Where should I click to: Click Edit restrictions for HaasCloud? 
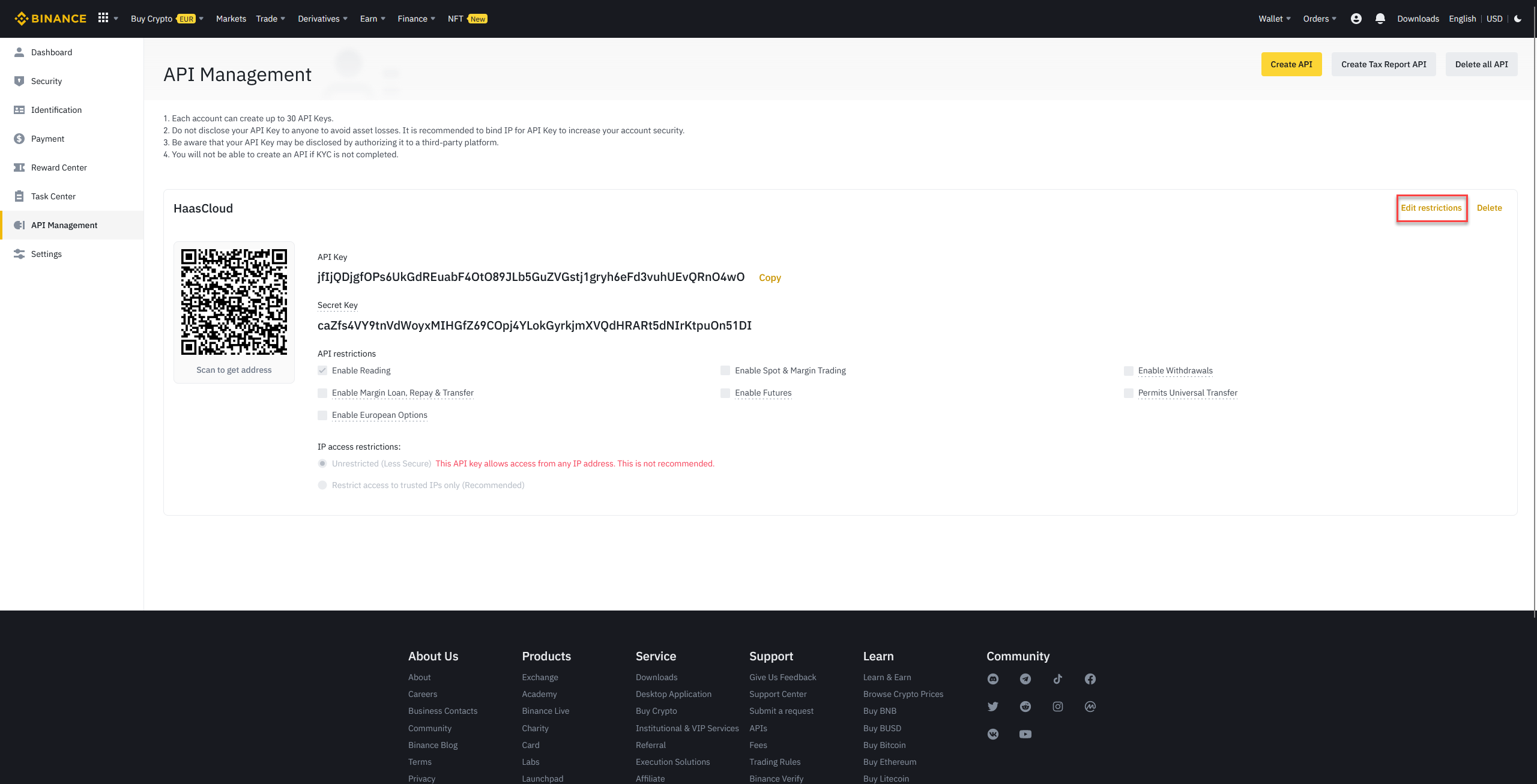pyautogui.click(x=1431, y=208)
